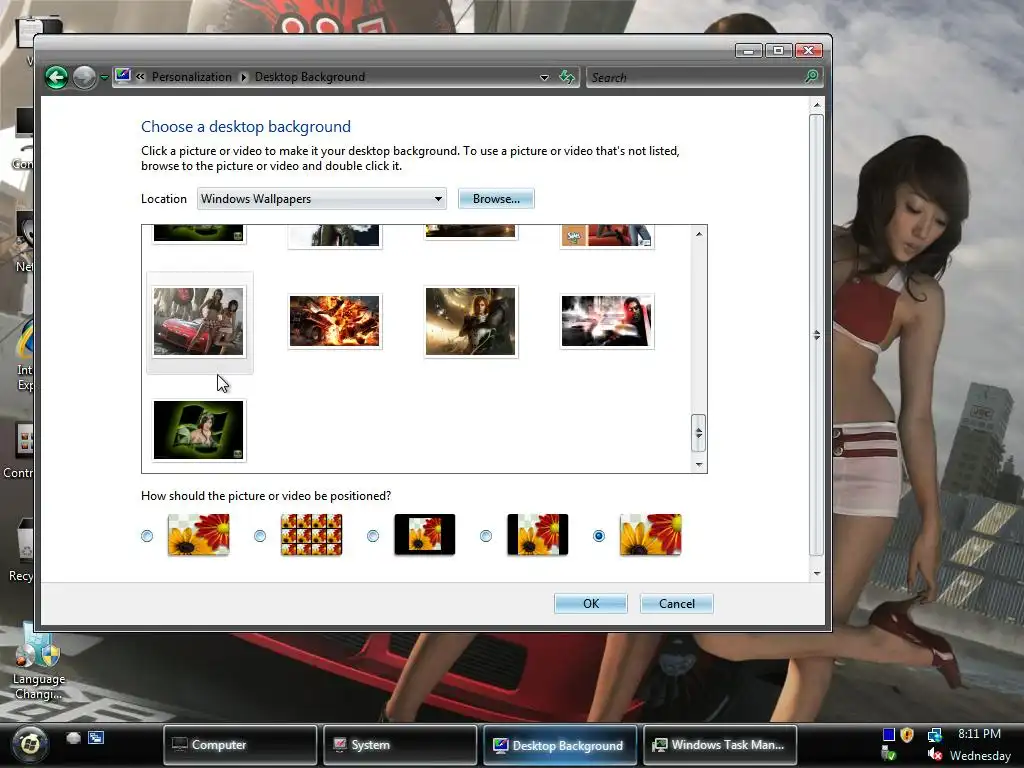Click the cropped flower position preview
This screenshot has width=1024, height=768.
[650, 534]
